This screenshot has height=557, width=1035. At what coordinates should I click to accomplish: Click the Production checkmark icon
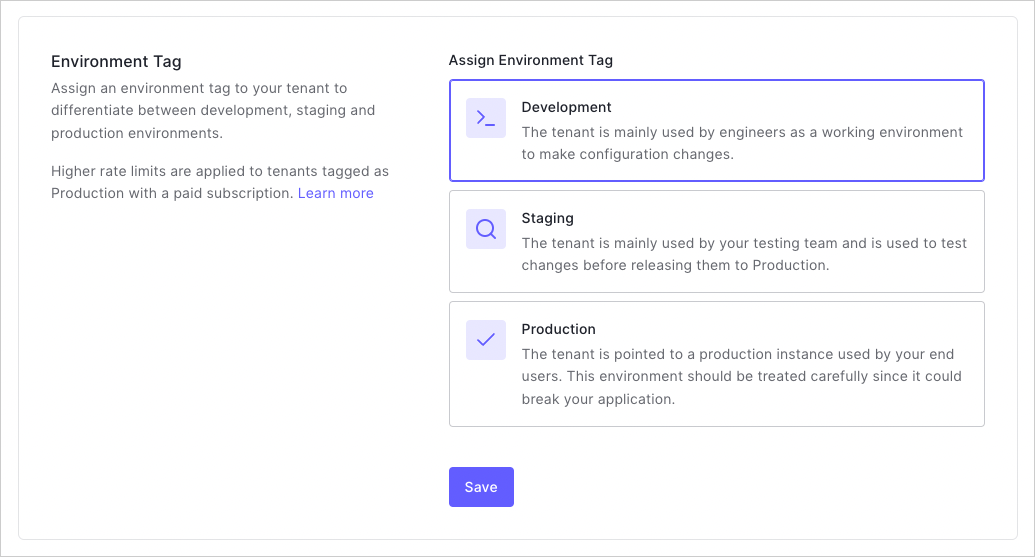(x=485, y=340)
